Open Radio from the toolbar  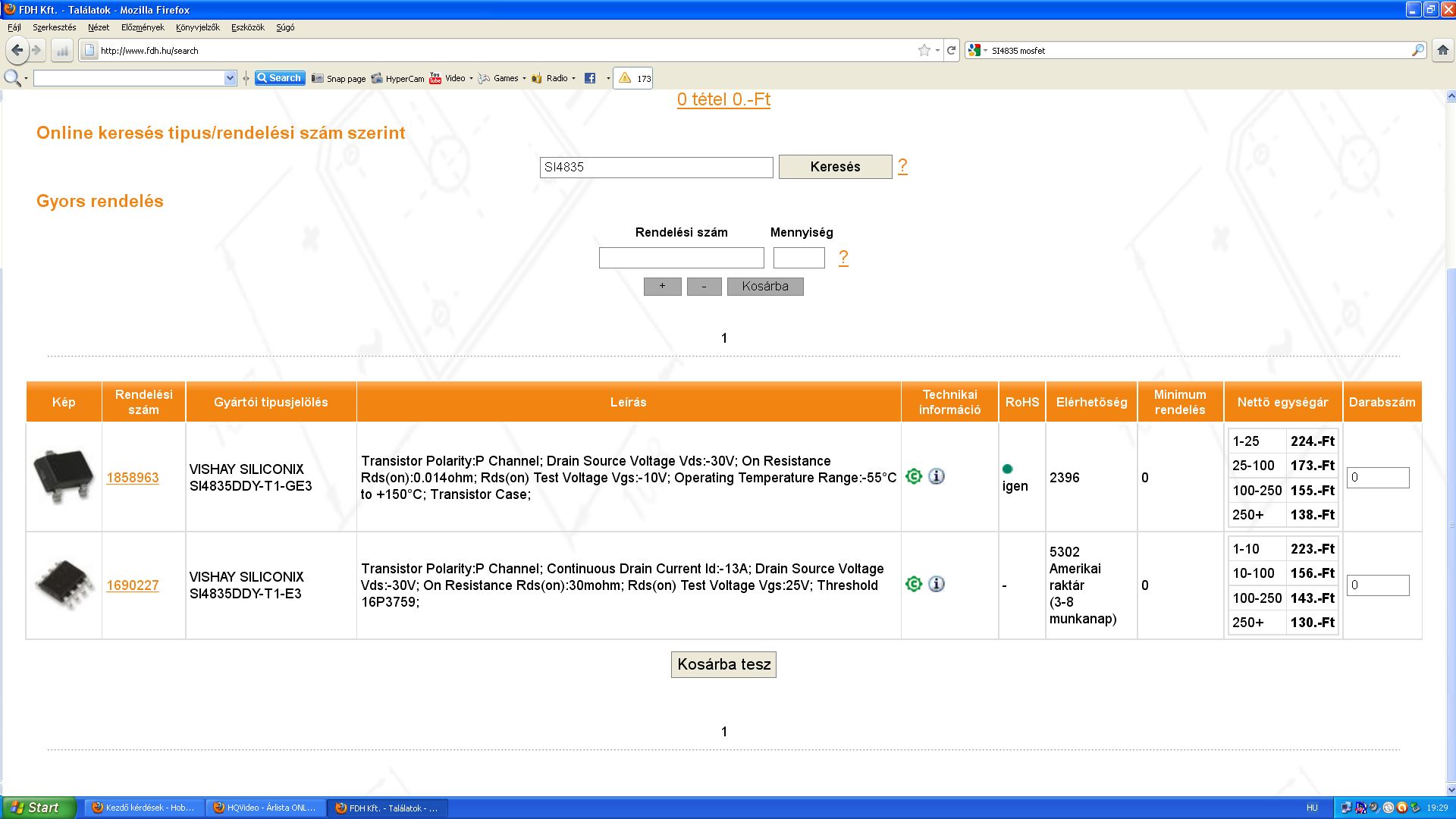[x=550, y=78]
